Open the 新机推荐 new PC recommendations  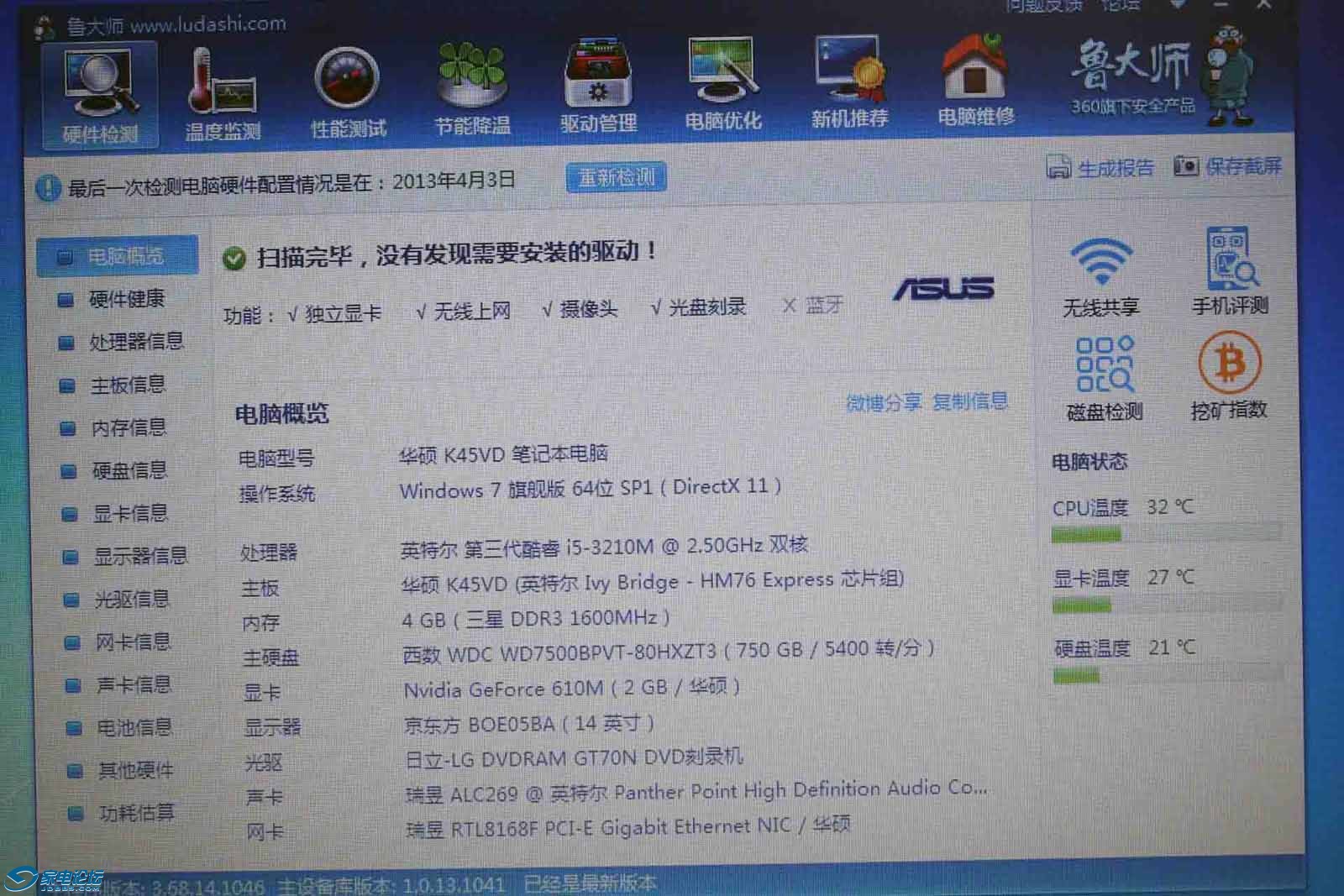tap(849, 82)
